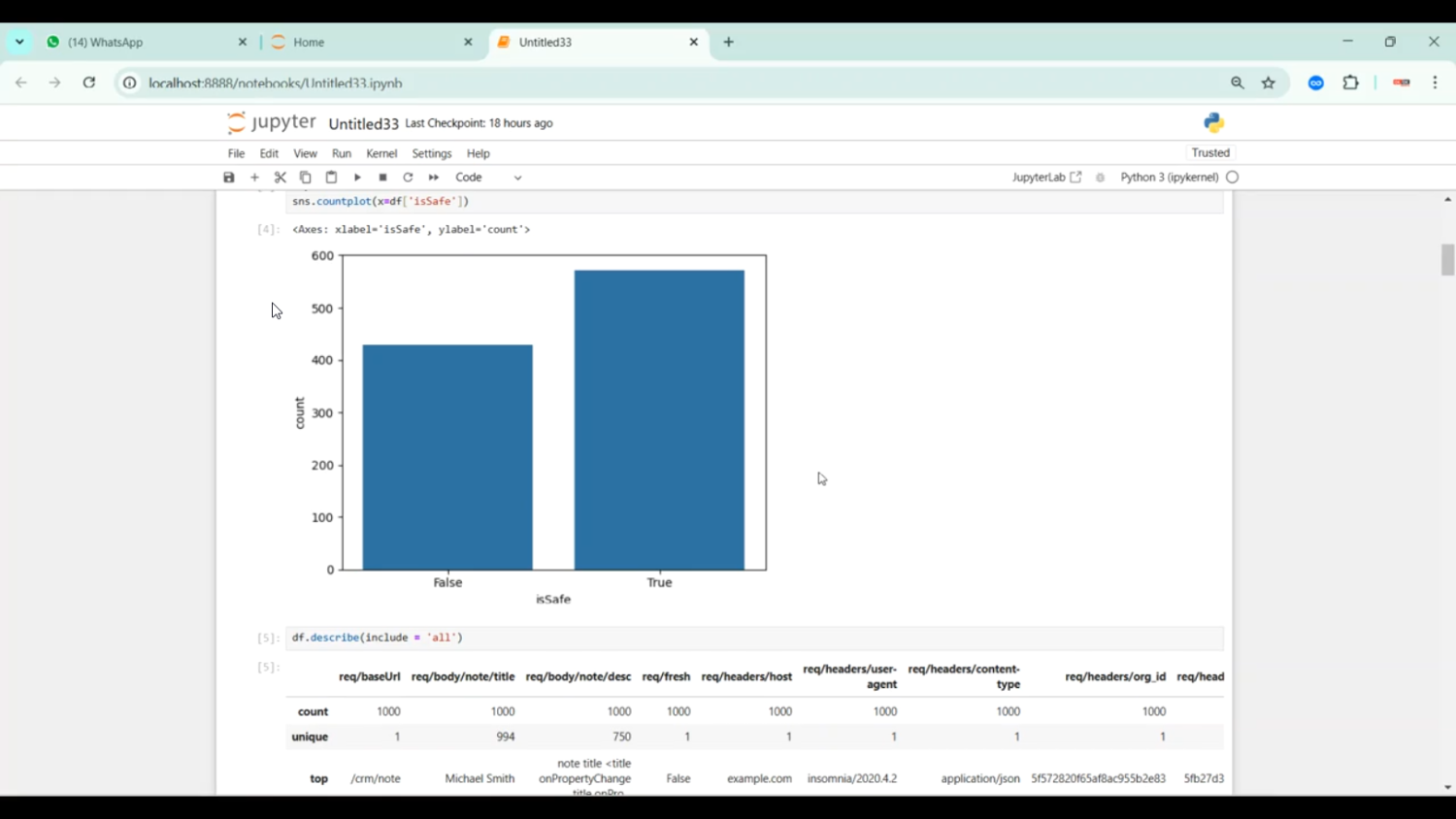Cut the selected cell using scissors icon

click(x=281, y=178)
